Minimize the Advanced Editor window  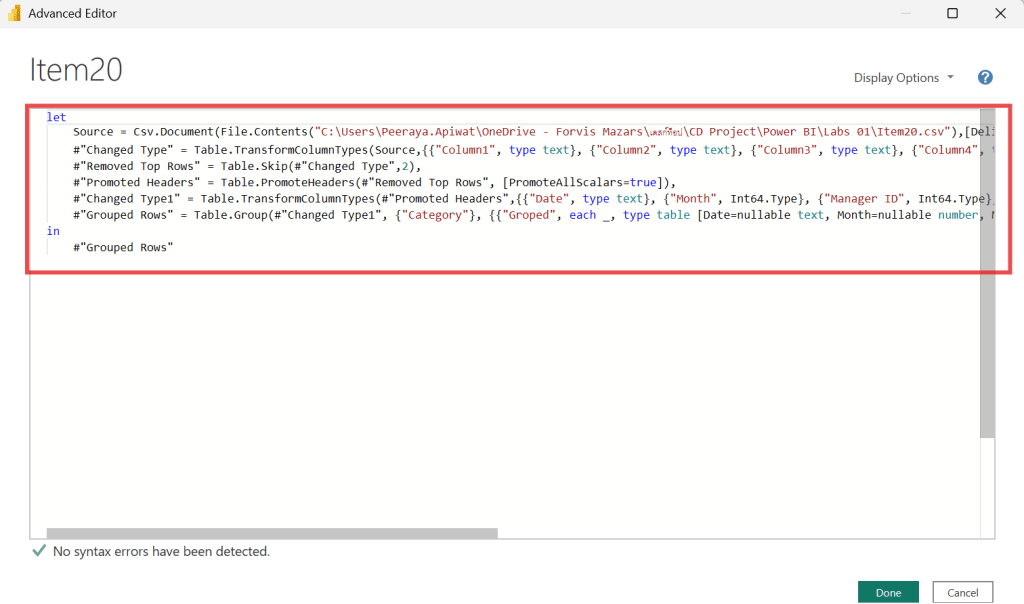pyautogui.click(x=904, y=14)
